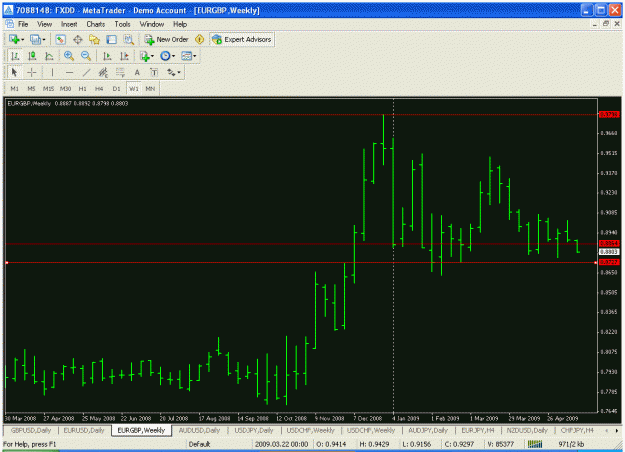Viewport: 625px width, 452px height.
Task: Open the File menu
Action: pos(23,24)
